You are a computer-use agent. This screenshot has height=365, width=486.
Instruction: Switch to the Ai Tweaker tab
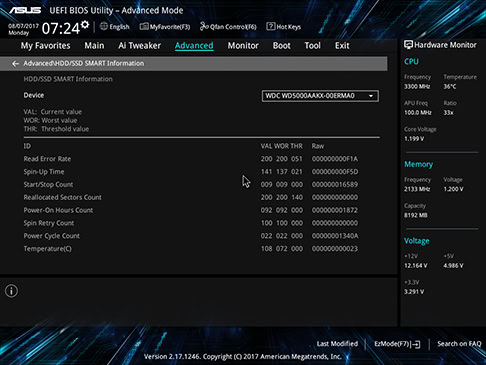tap(139, 46)
